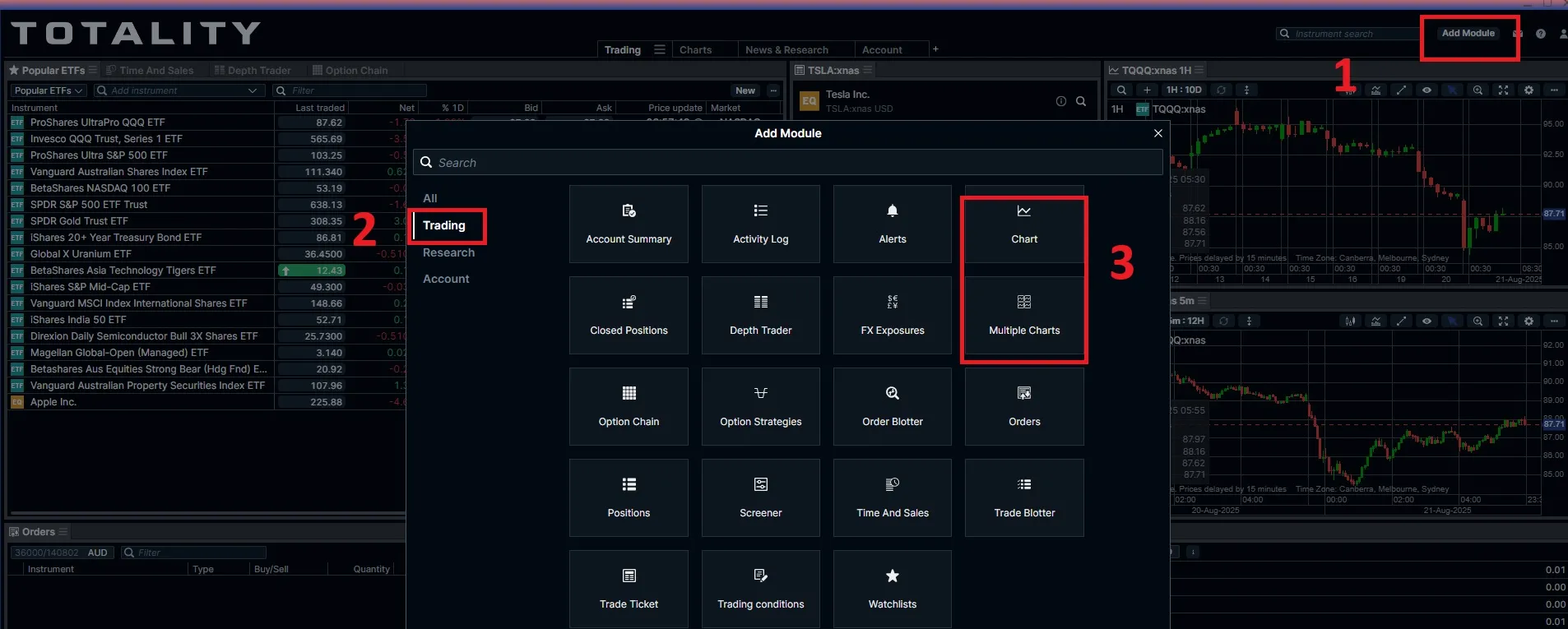This screenshot has width=1568, height=629.
Task: Open settings gear in TQQQ 1H chart toolbar
Action: tap(1529, 90)
